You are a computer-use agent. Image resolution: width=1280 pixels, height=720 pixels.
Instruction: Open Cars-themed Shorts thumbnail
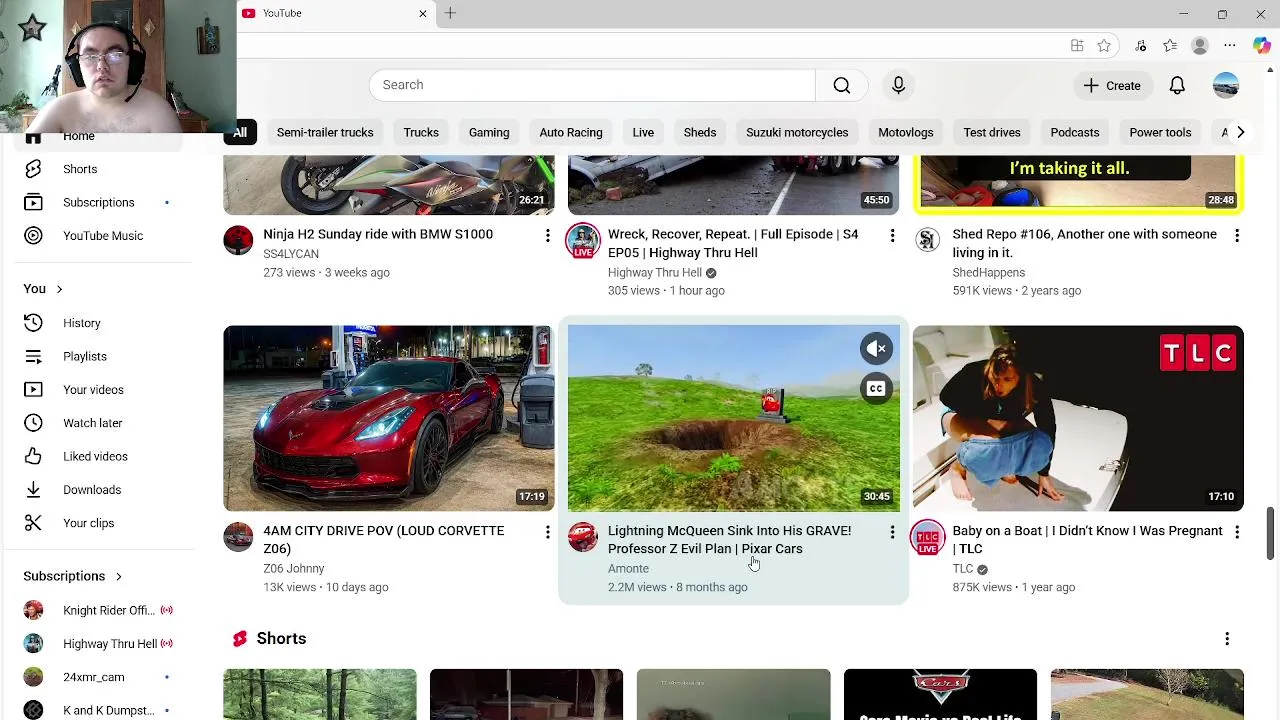pos(940,694)
